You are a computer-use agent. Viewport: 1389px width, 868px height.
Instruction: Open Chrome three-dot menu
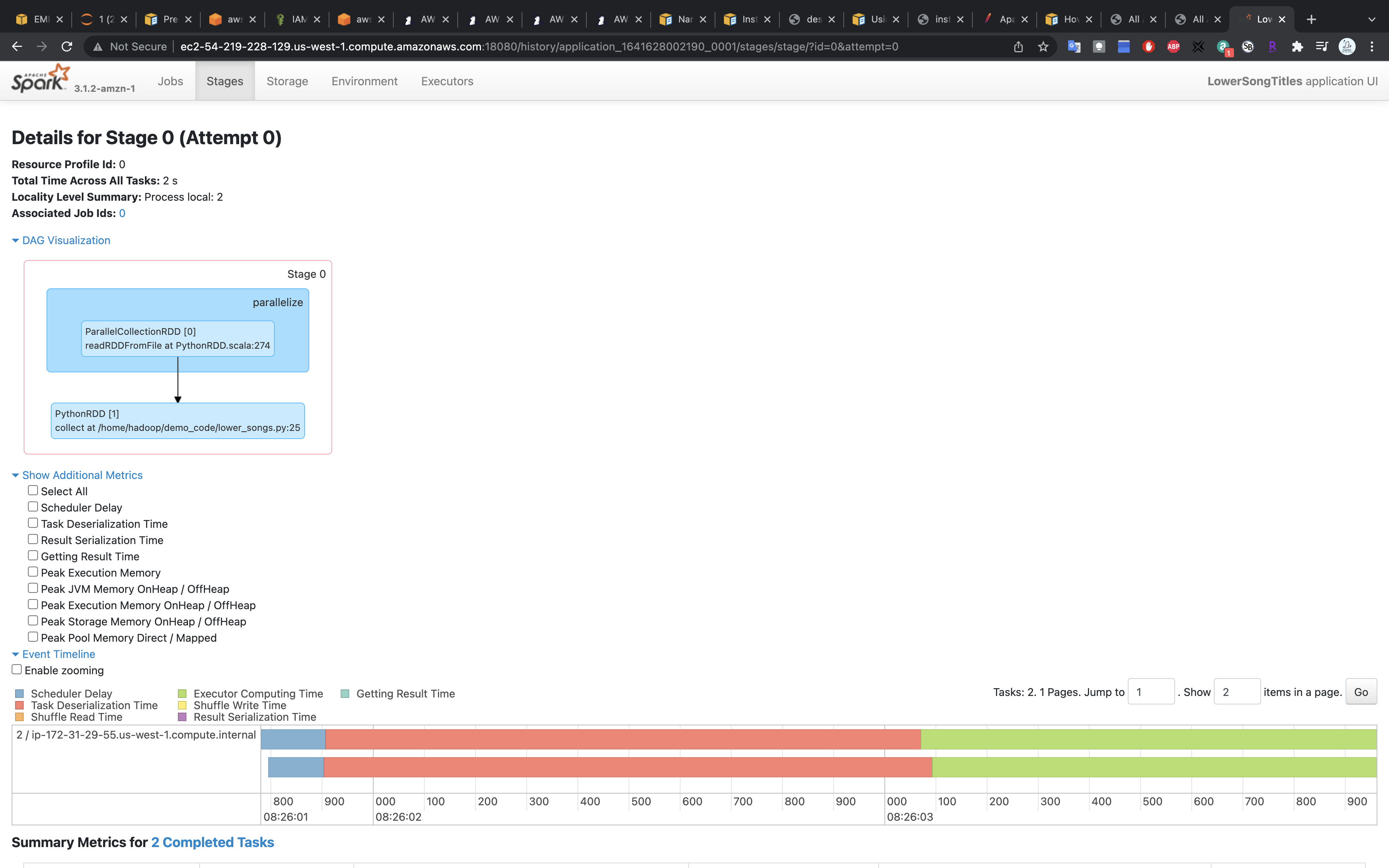[1372, 46]
